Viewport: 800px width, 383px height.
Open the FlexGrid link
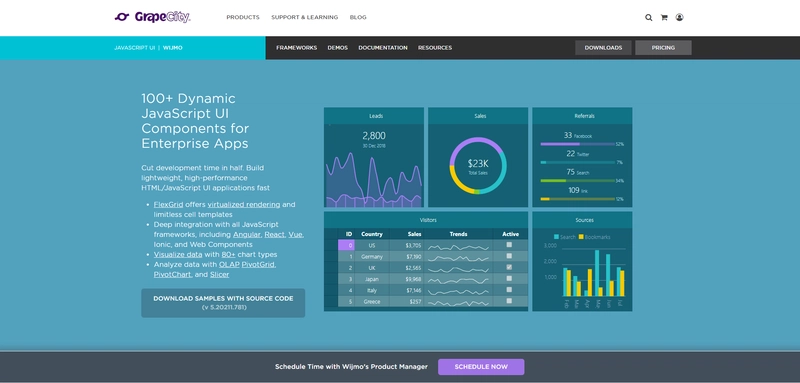click(168, 205)
